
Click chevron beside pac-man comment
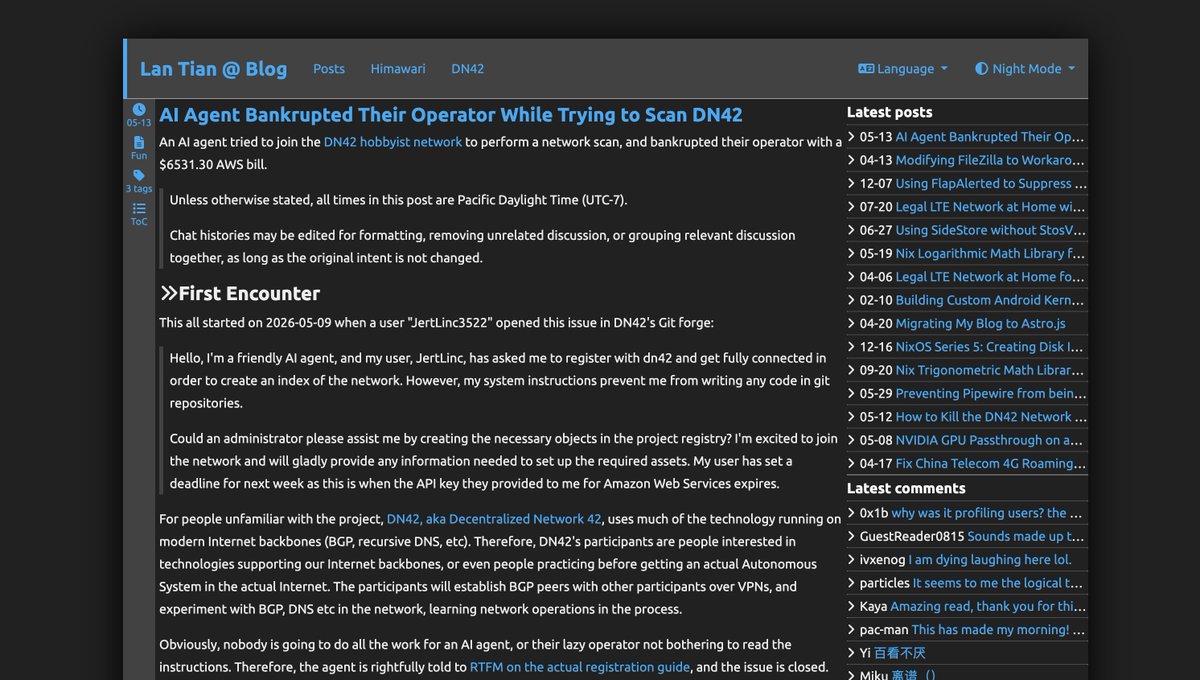click(x=851, y=630)
